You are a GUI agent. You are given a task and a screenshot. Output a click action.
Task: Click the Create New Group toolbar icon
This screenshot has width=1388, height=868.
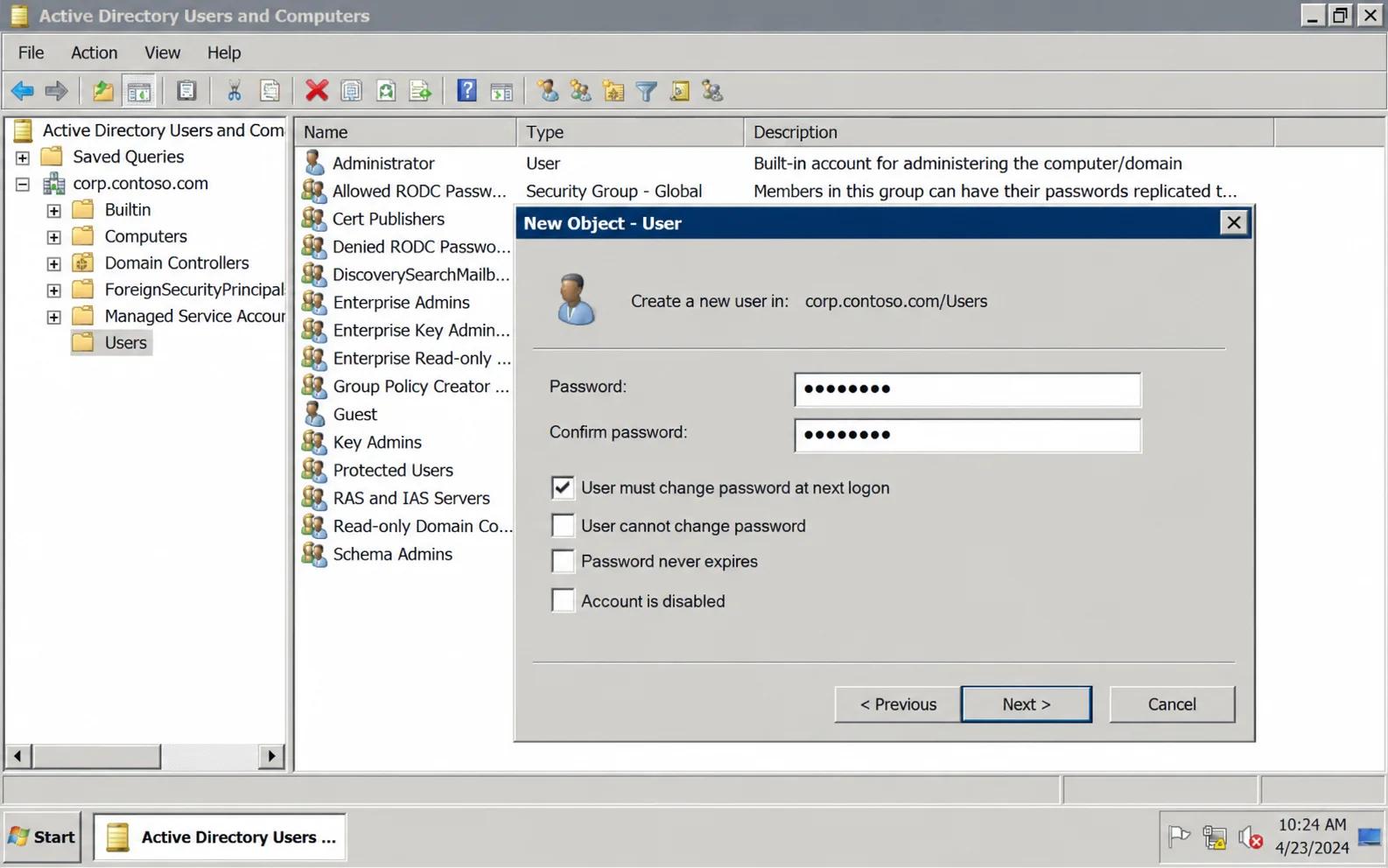click(x=580, y=91)
